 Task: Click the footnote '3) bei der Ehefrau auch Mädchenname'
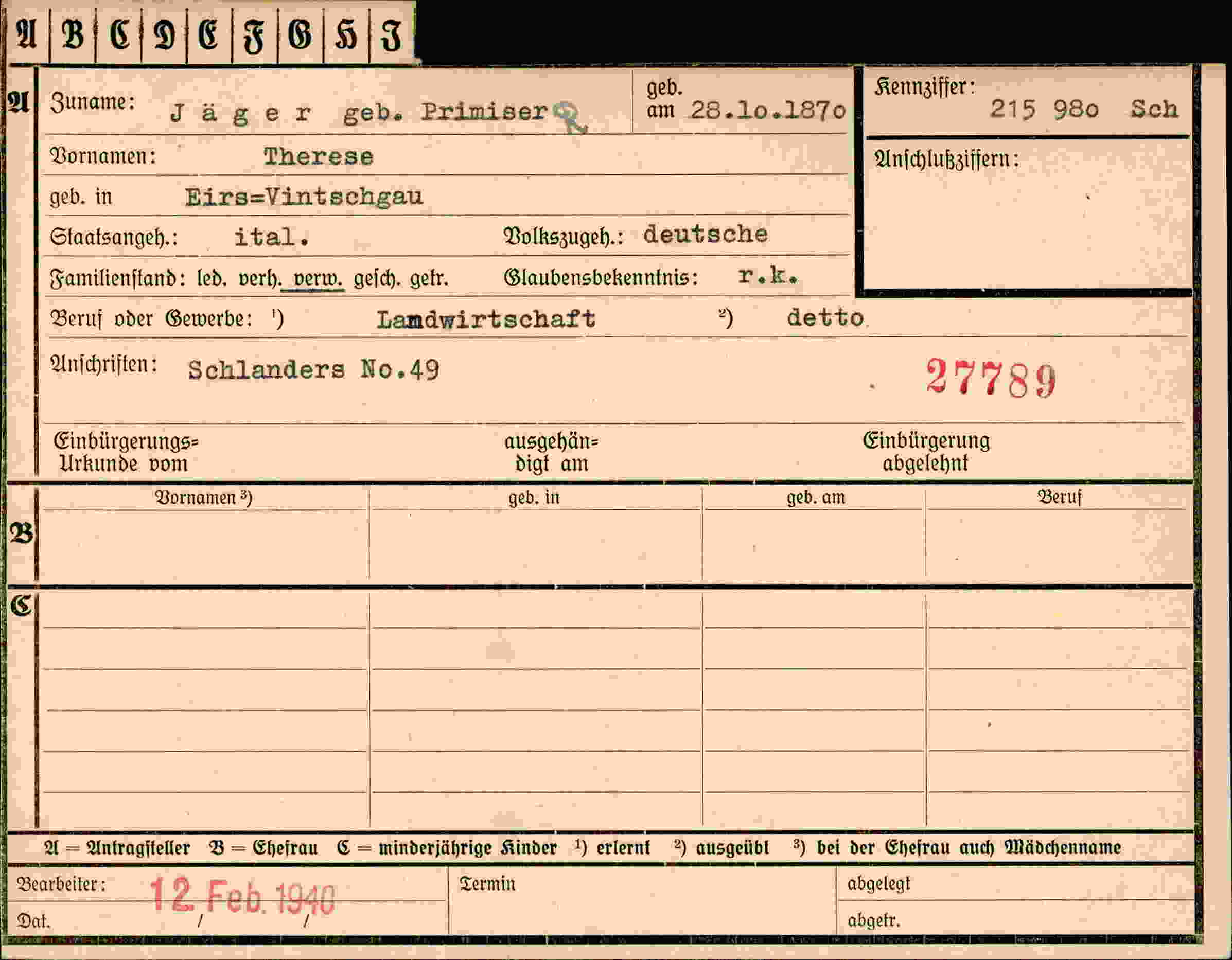(957, 847)
